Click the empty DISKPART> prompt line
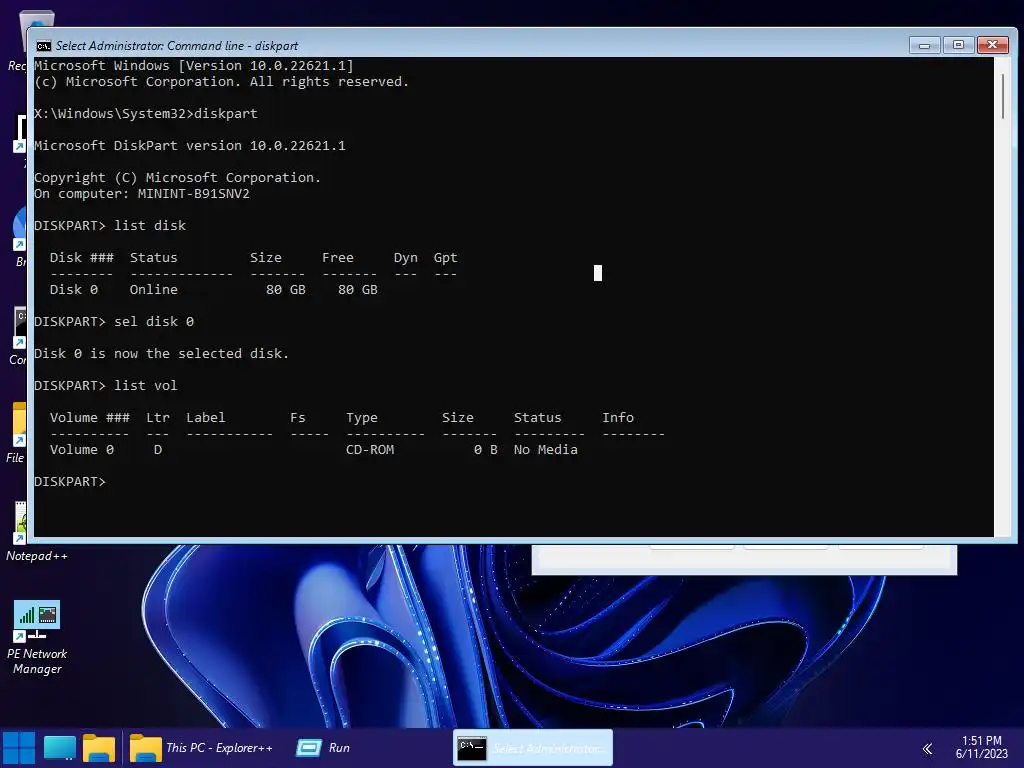1024x768 pixels. click(70, 481)
